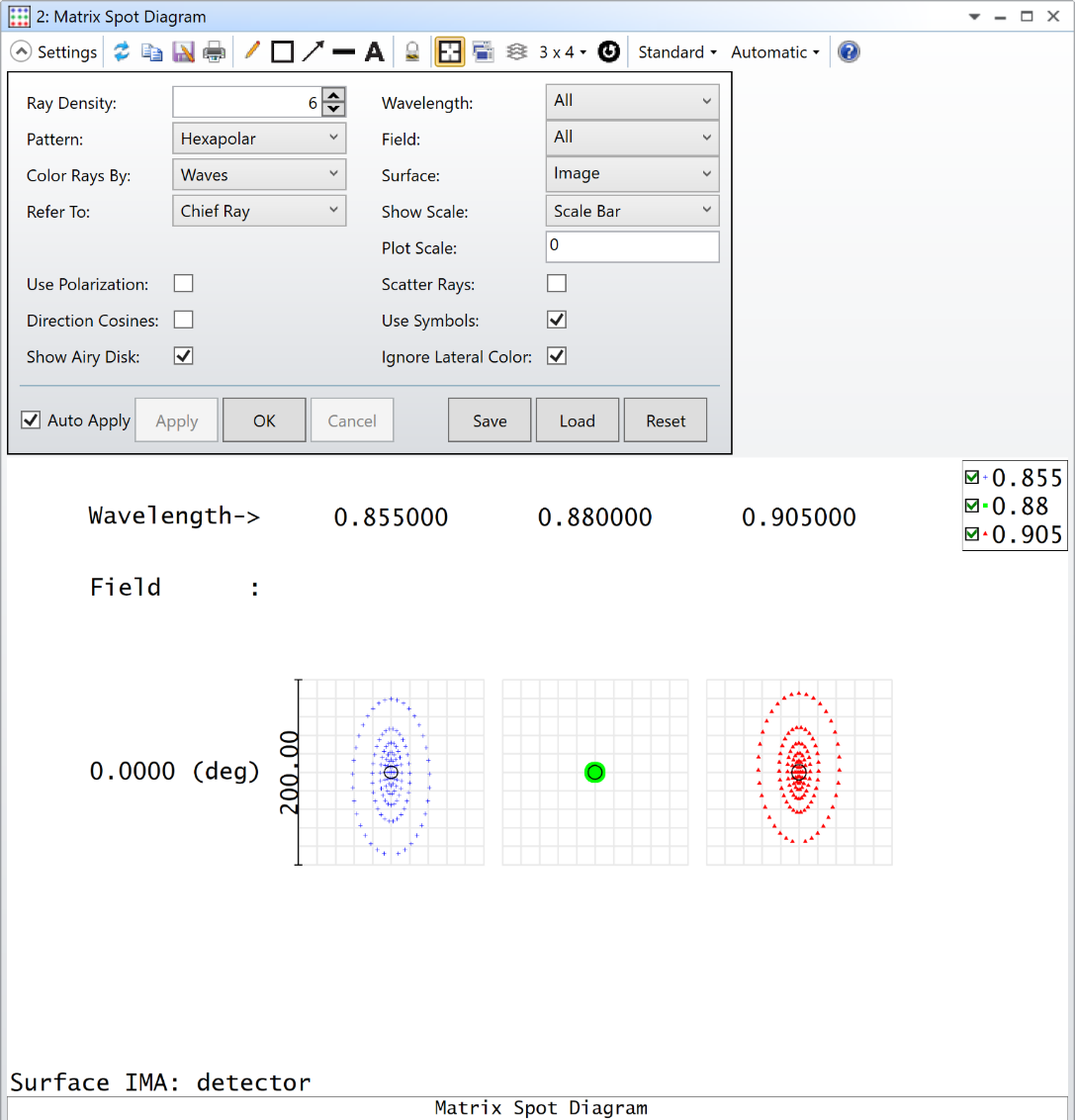Expand the Refer To Chief Ray dropdown

(x=259, y=211)
